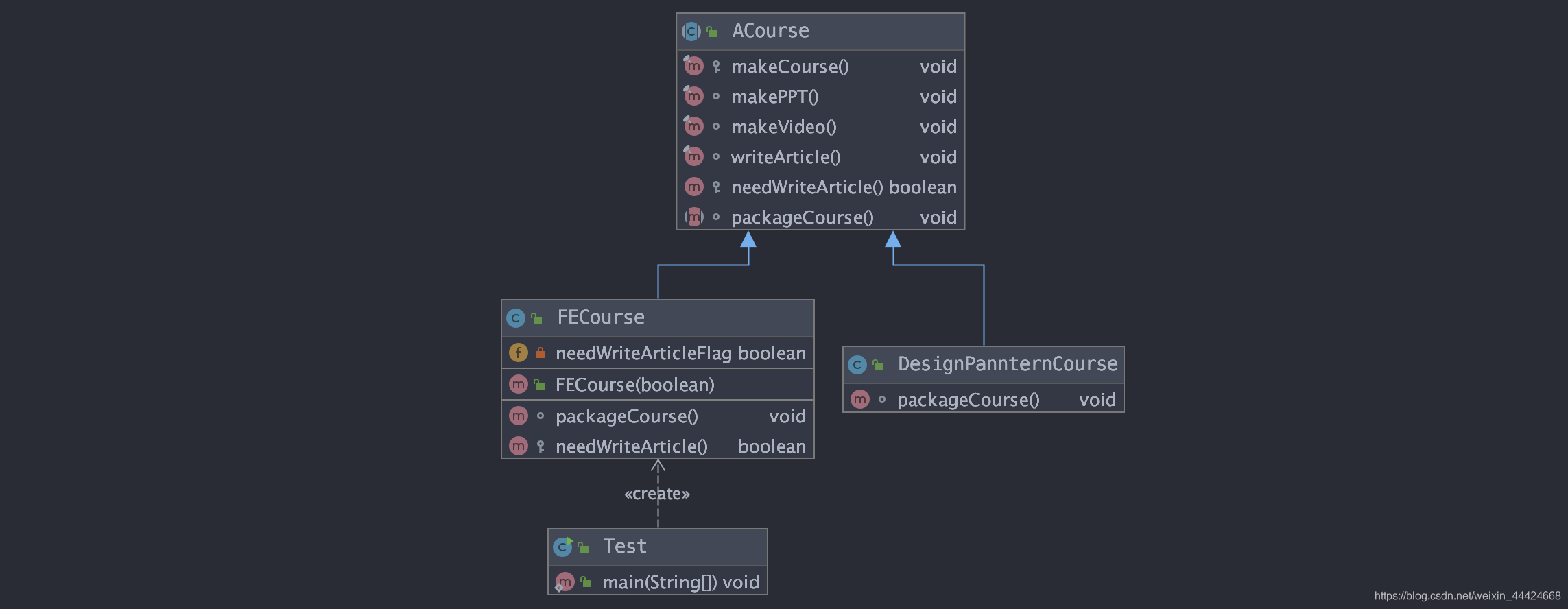This screenshot has width=1568, height=609.
Task: Click the protected key icon beside ACourse needWriteArticle()
Action: pos(716,187)
